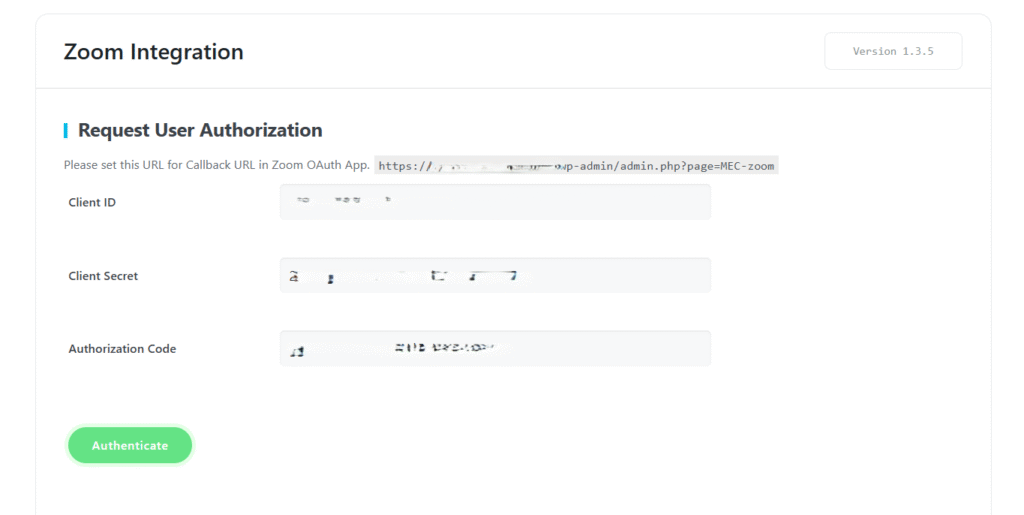Click the Client ID label

(x=92, y=202)
